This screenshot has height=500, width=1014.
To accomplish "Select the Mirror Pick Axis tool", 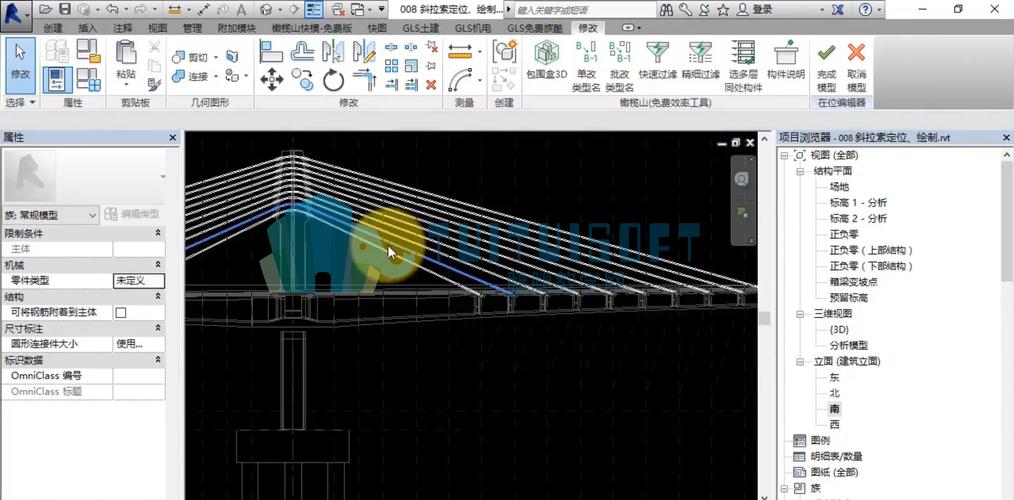I will click(x=333, y=51).
